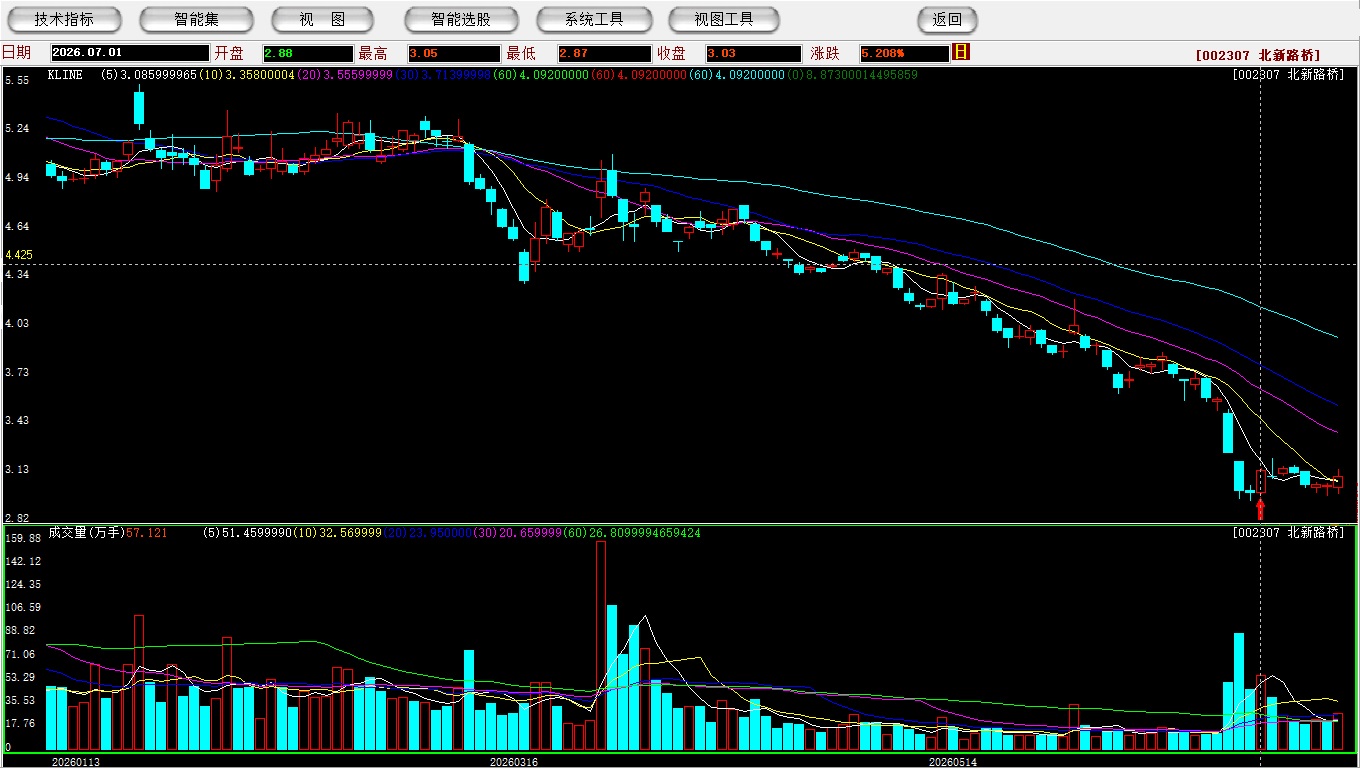The width and height of the screenshot is (1360, 768).
Task: Click the 最低 value 2.87
Action: 605,53
